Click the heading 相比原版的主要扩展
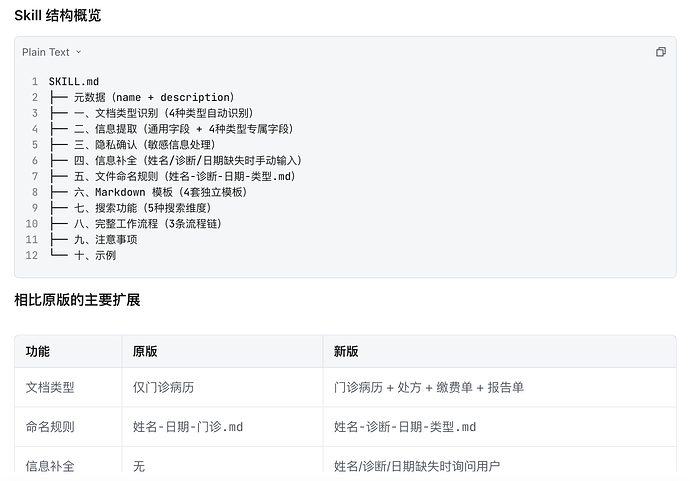The image size is (690, 481). 77,300
